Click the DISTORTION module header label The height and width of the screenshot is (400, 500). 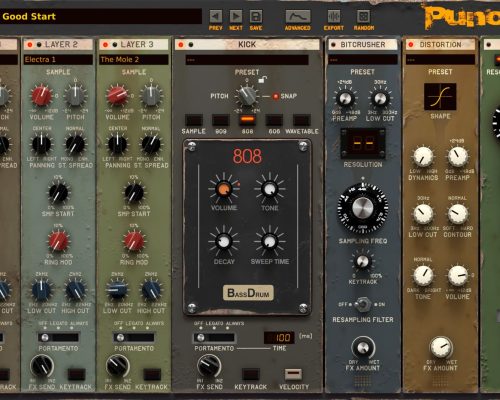440,45
